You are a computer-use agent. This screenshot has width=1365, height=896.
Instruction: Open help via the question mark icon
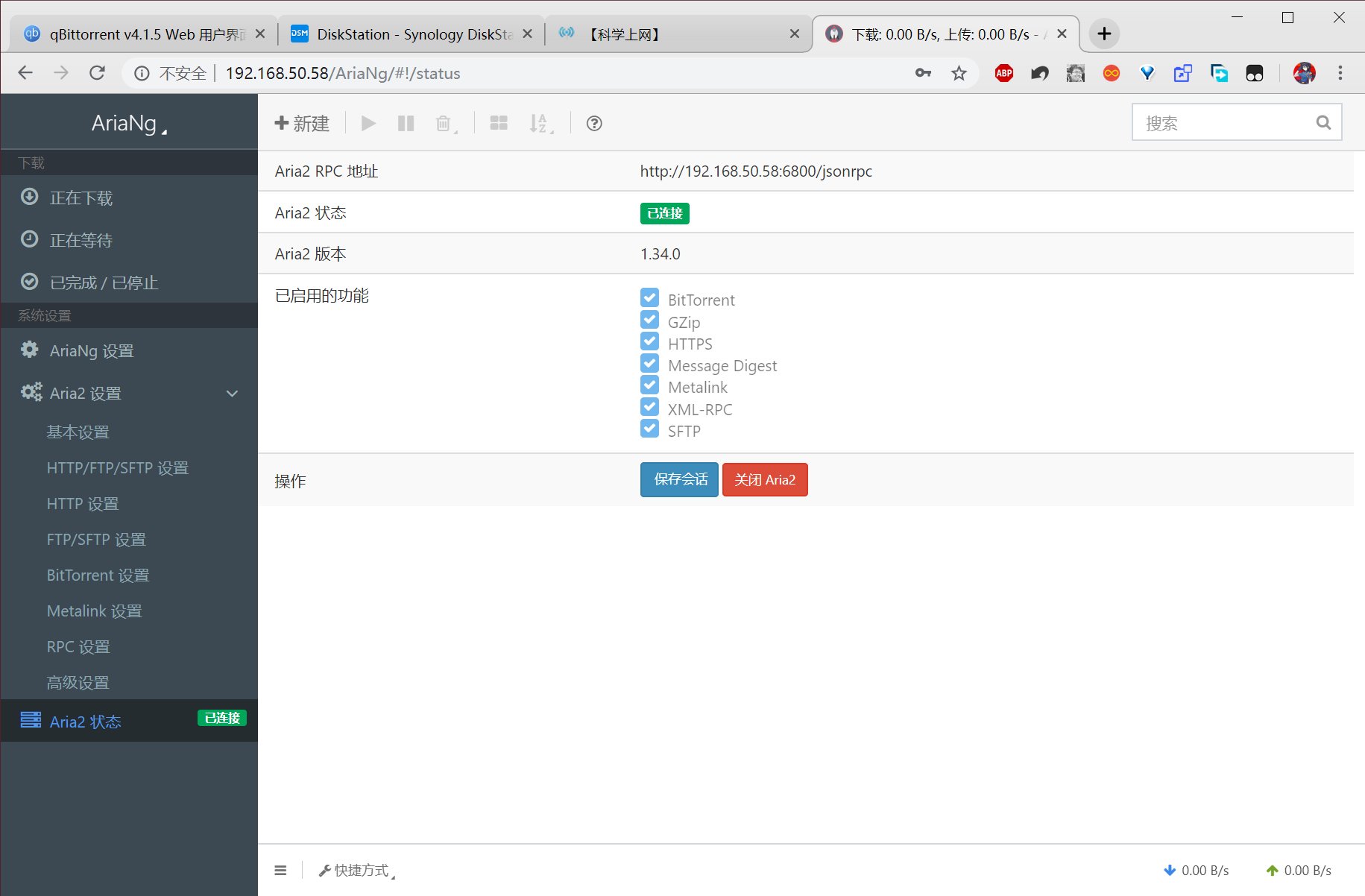click(594, 123)
